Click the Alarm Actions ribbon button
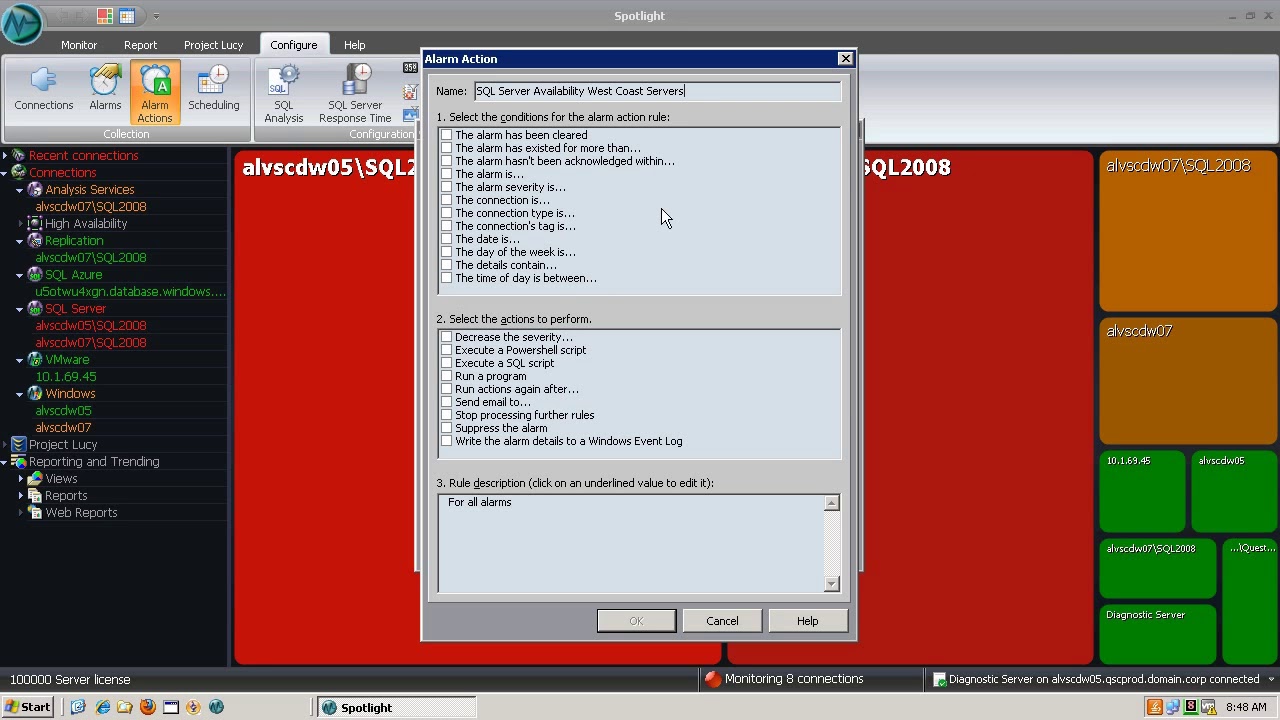This screenshot has width=1280, height=720. 155,93
